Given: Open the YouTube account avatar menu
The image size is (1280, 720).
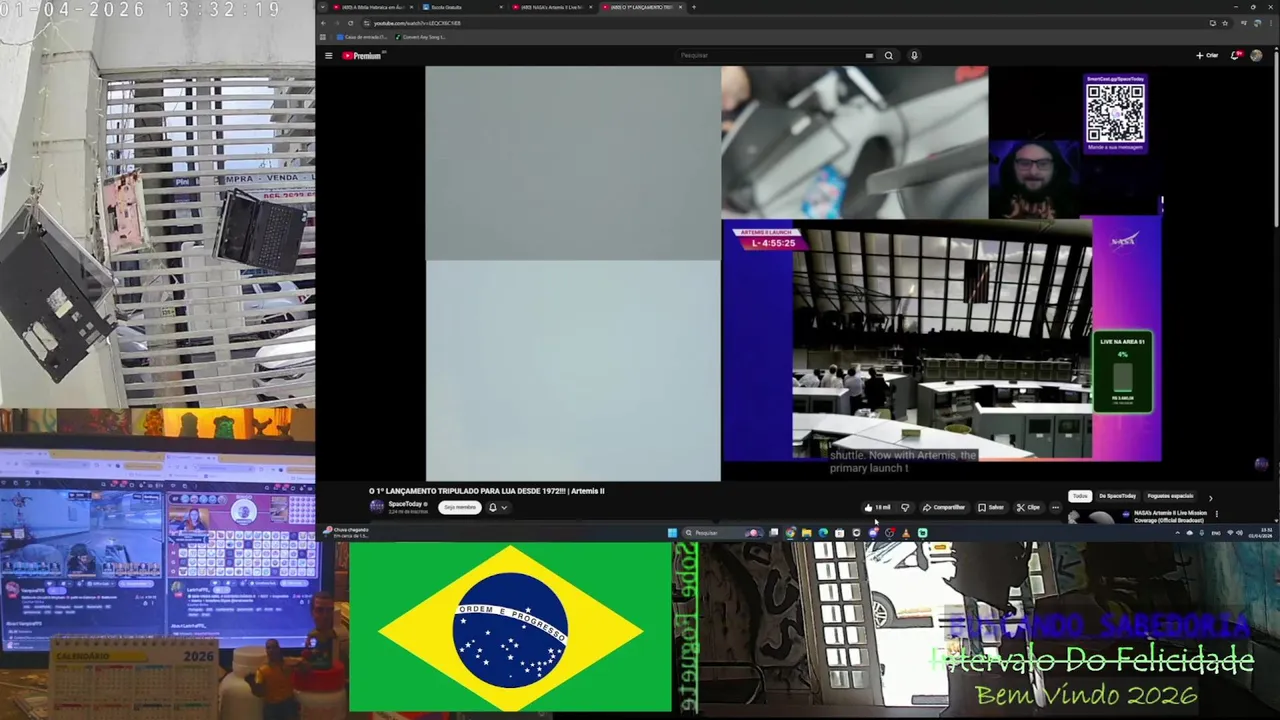Looking at the screenshot, I should (x=1256, y=56).
